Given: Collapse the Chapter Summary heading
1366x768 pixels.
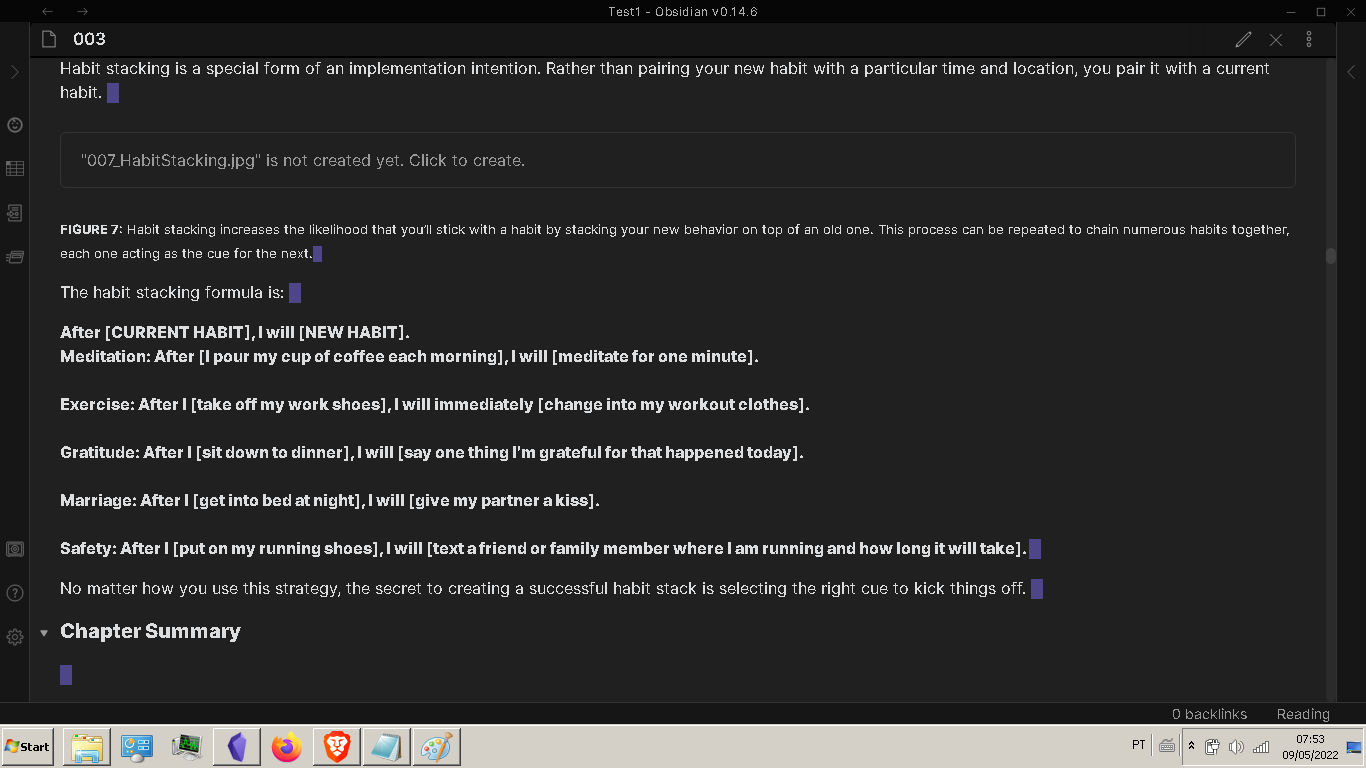Looking at the screenshot, I should pyautogui.click(x=44, y=633).
